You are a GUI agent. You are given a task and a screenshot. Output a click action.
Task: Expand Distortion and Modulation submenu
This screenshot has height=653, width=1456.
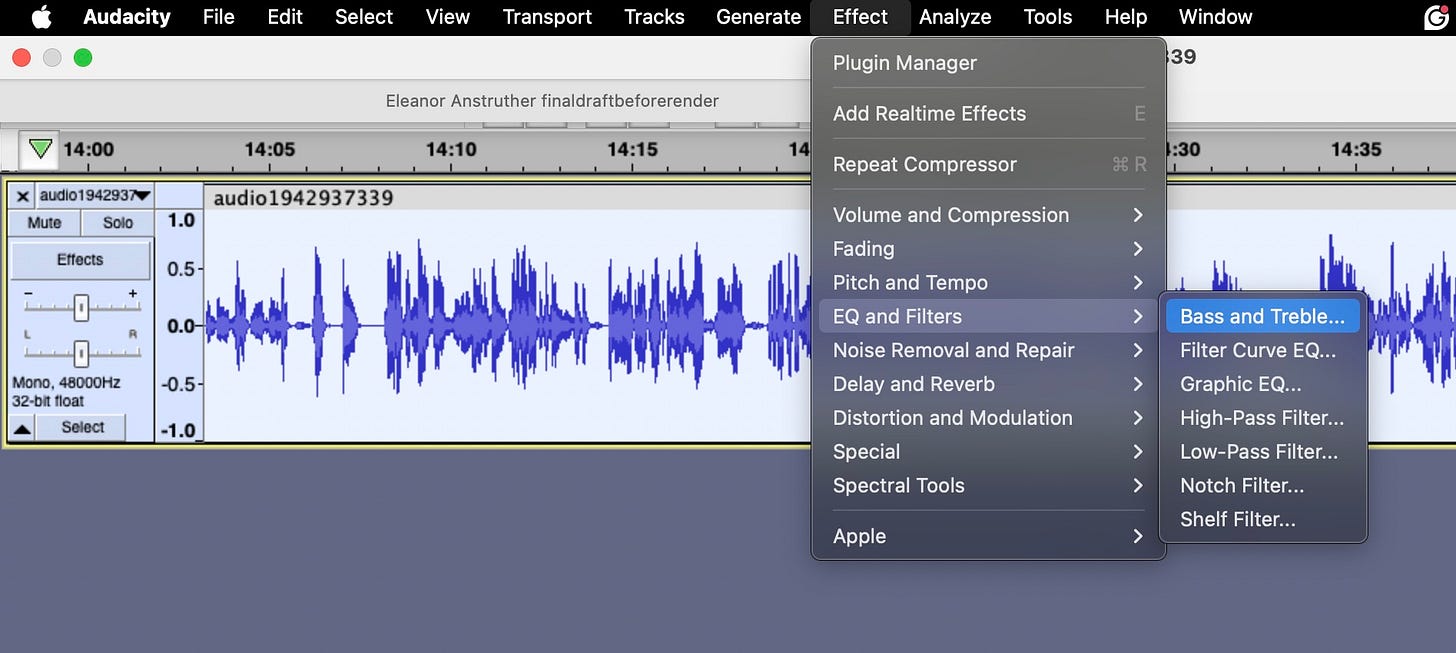[988, 419]
